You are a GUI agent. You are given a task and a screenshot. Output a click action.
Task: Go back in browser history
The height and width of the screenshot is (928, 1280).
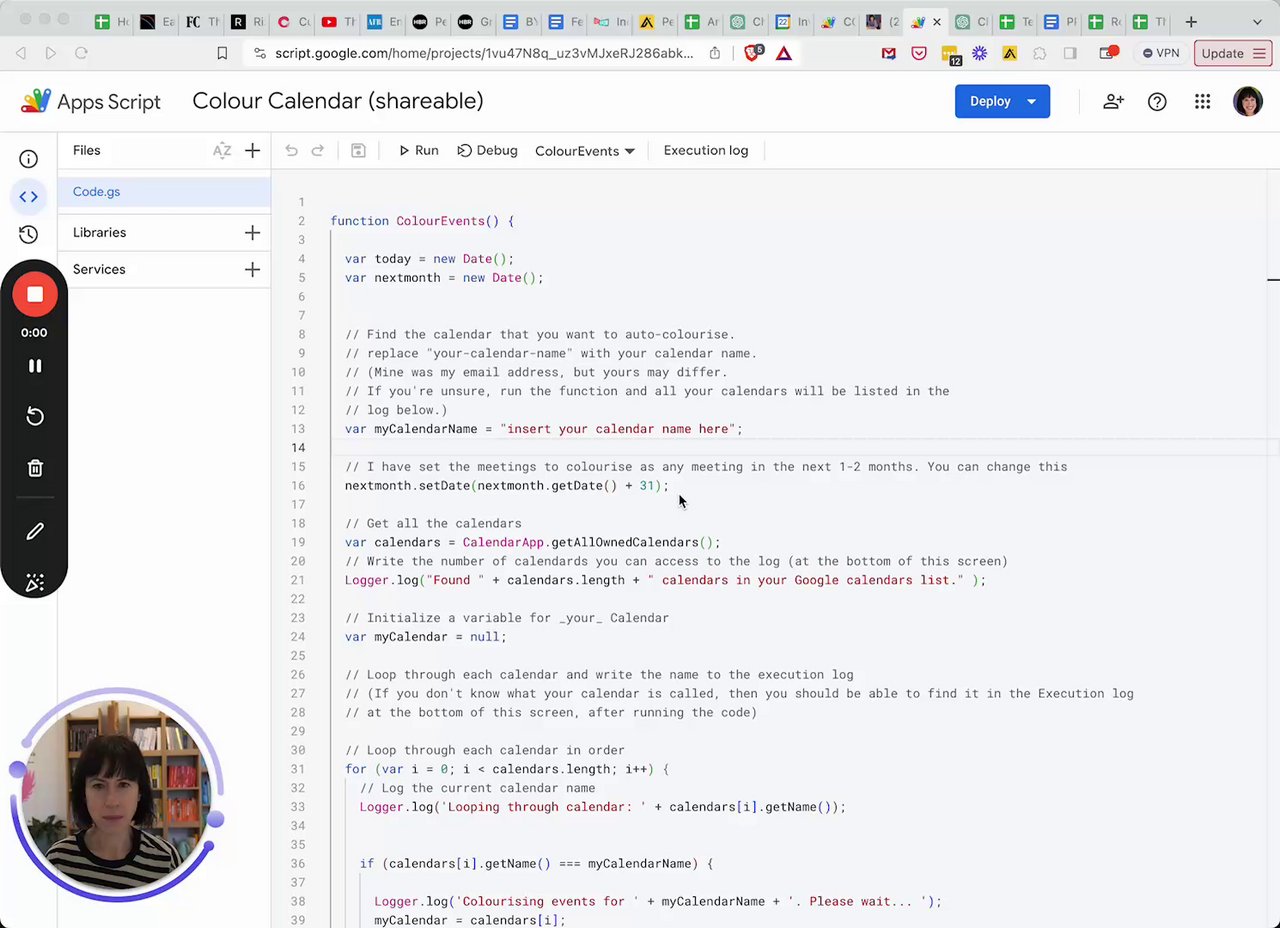point(21,53)
